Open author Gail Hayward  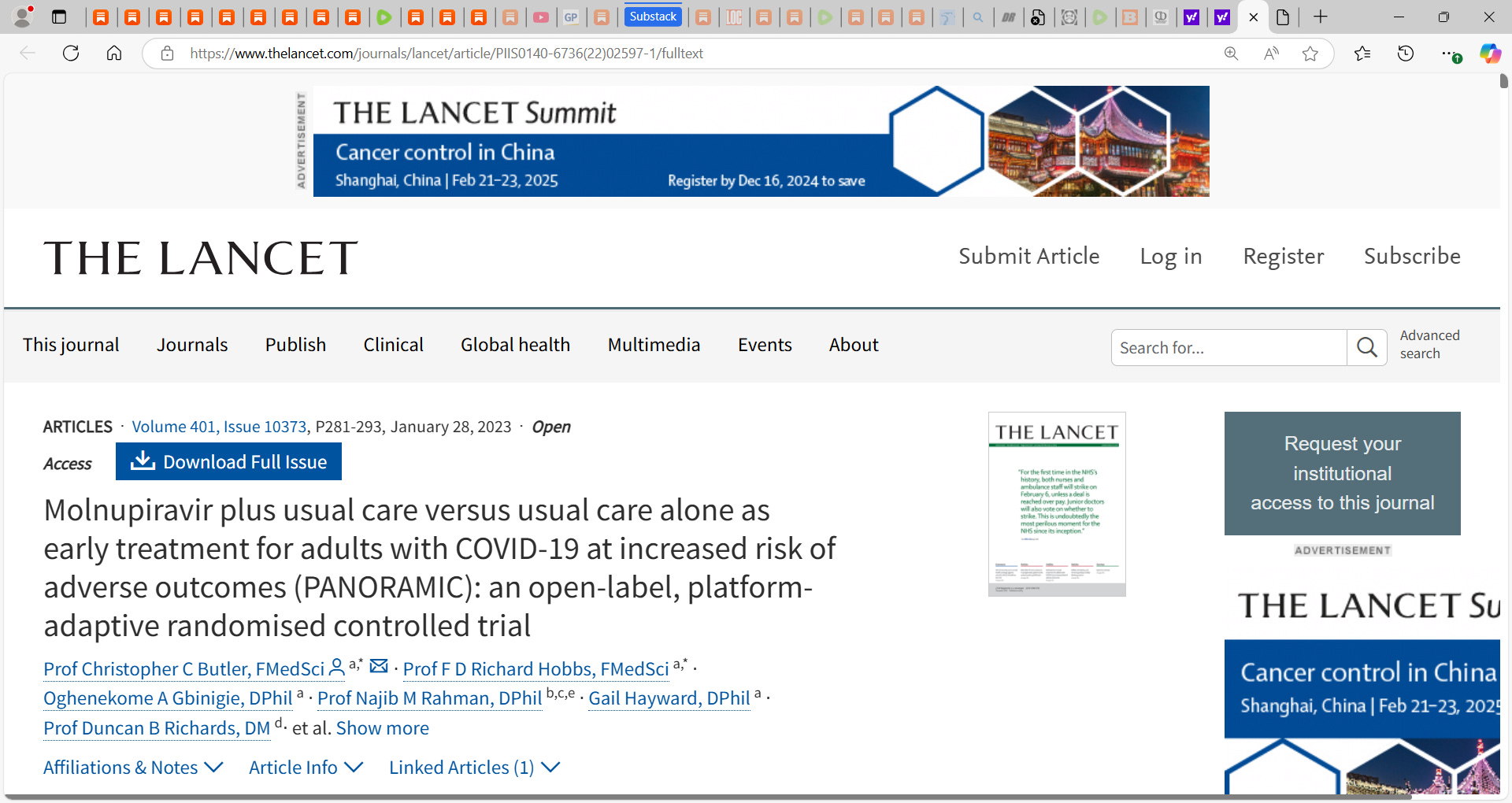(x=669, y=698)
